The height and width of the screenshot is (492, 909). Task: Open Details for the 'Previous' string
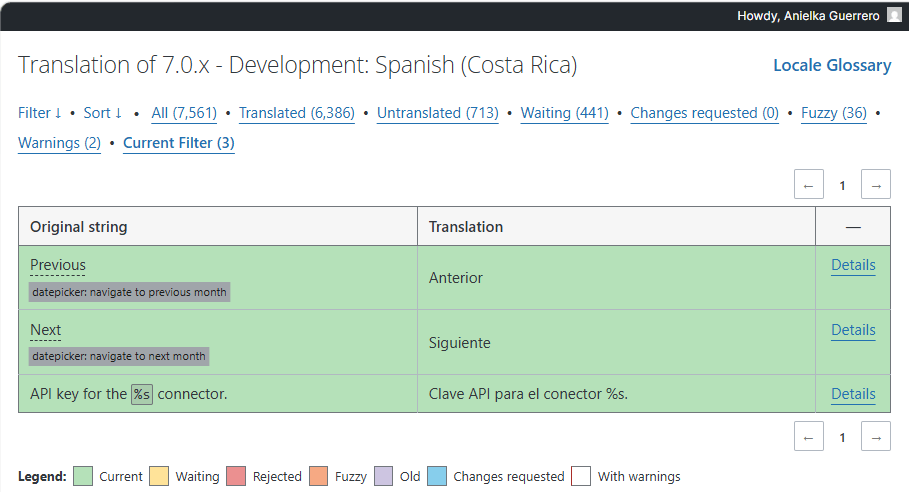[x=853, y=265]
